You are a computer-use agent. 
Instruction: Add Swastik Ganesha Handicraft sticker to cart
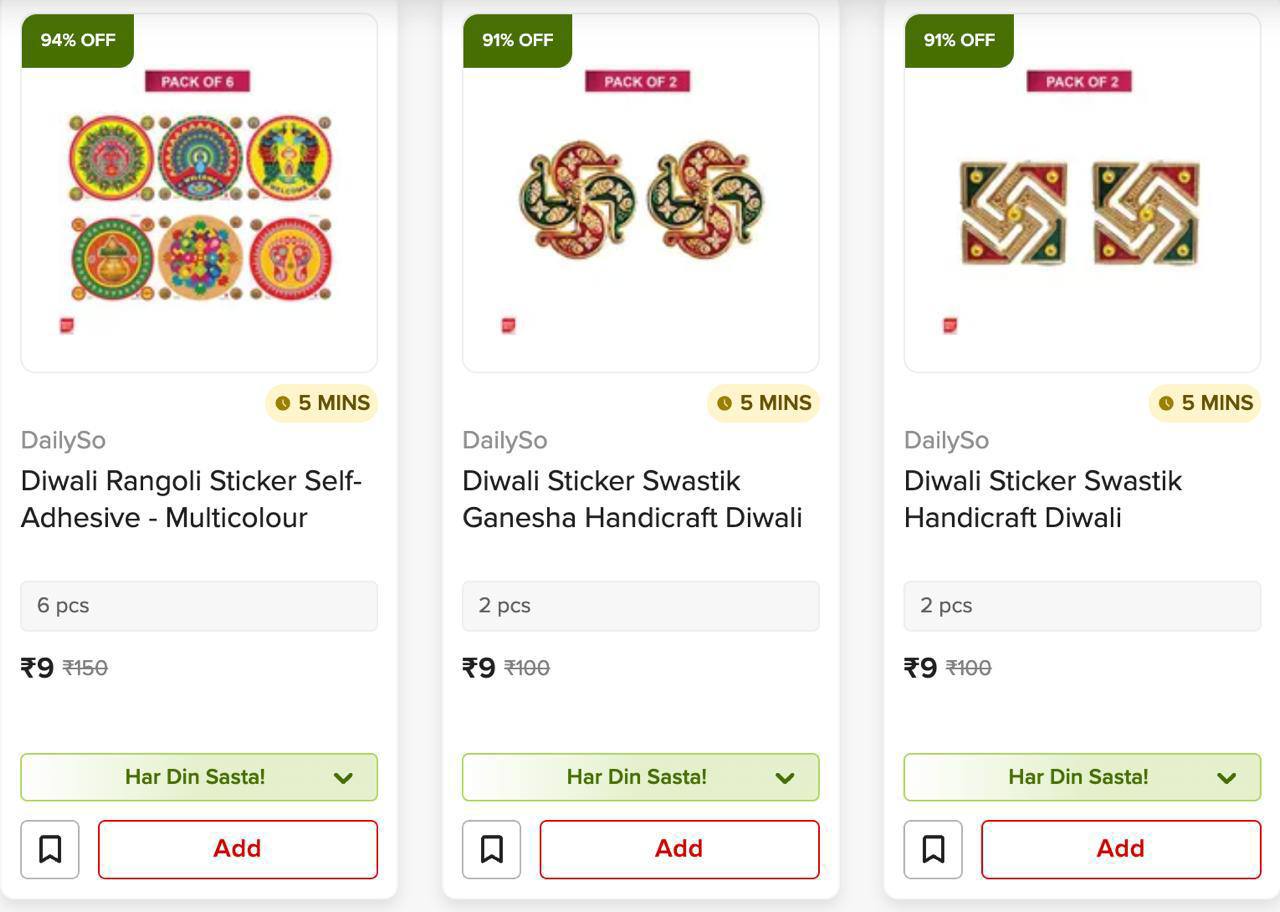pos(679,849)
